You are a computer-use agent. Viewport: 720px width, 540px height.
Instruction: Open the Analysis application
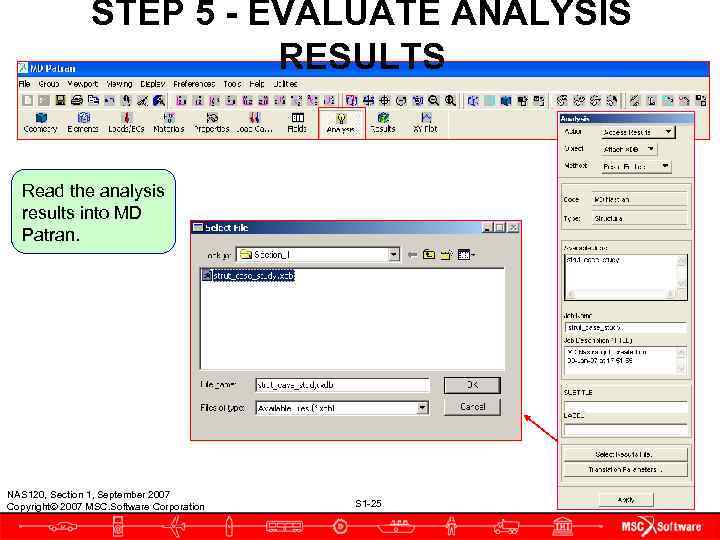point(341,124)
